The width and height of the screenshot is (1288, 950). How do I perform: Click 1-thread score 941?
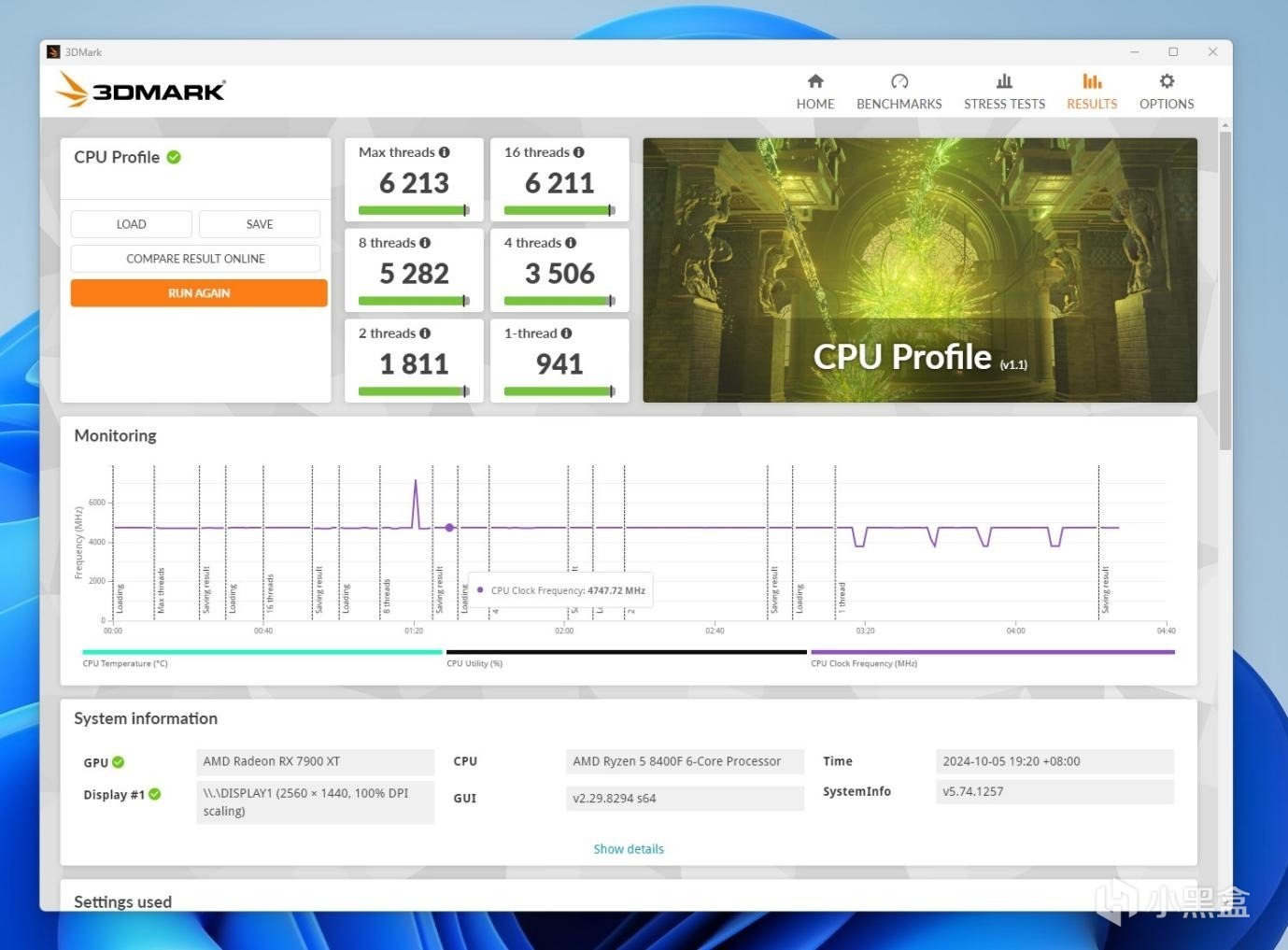tap(559, 364)
